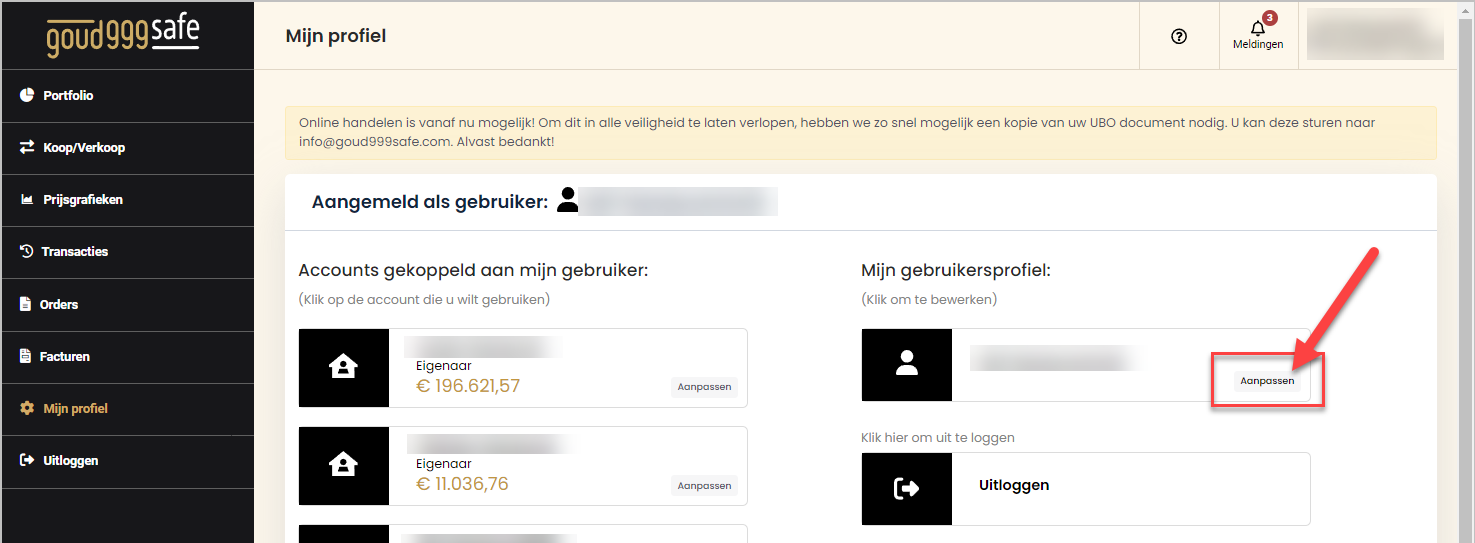Viewport: 1475px width, 543px height.
Task: Select the € 11.036,76 amount
Action: [x=462, y=484]
